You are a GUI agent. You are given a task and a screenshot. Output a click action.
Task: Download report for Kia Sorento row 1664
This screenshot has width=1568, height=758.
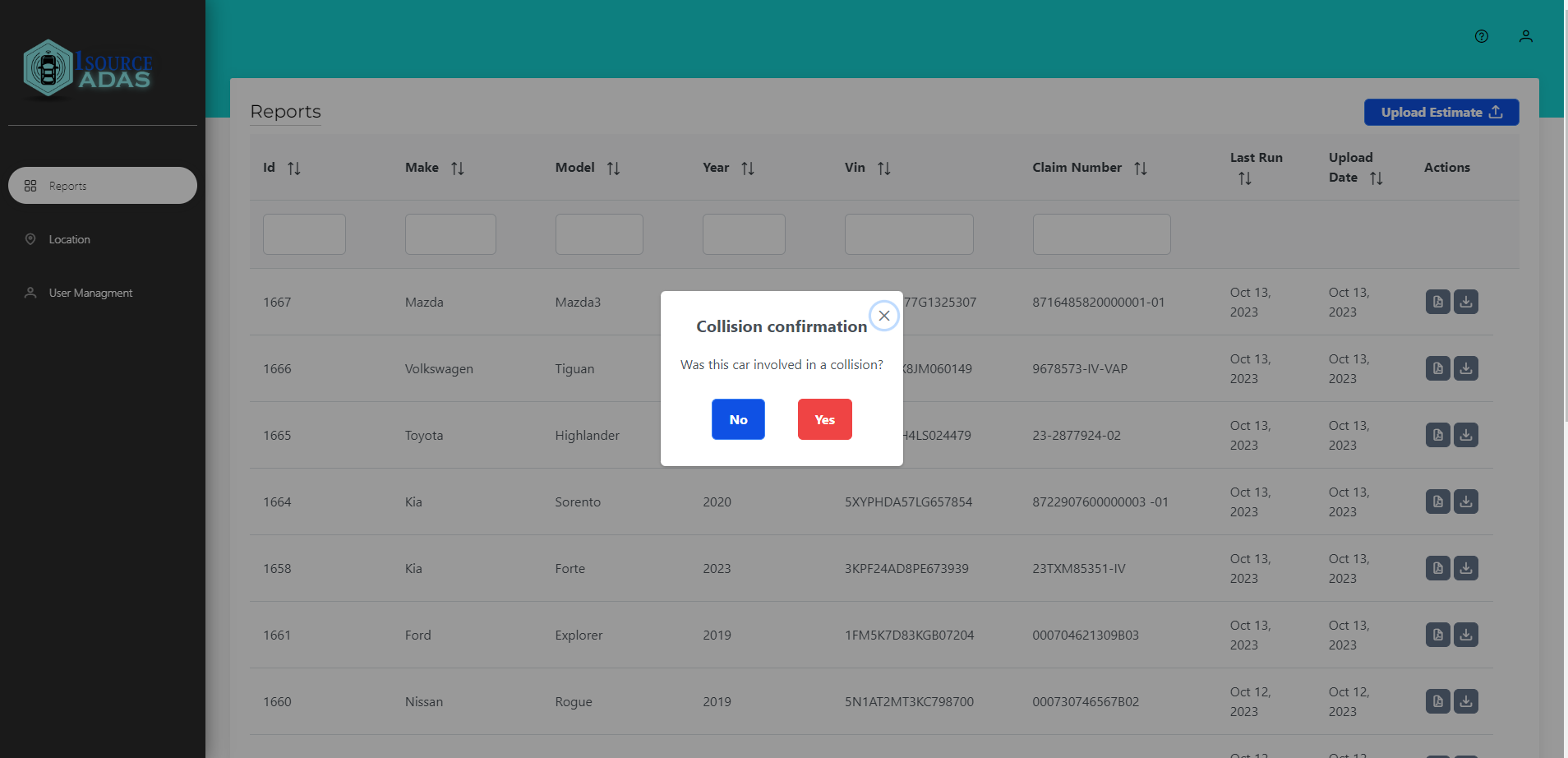pyautogui.click(x=1466, y=501)
